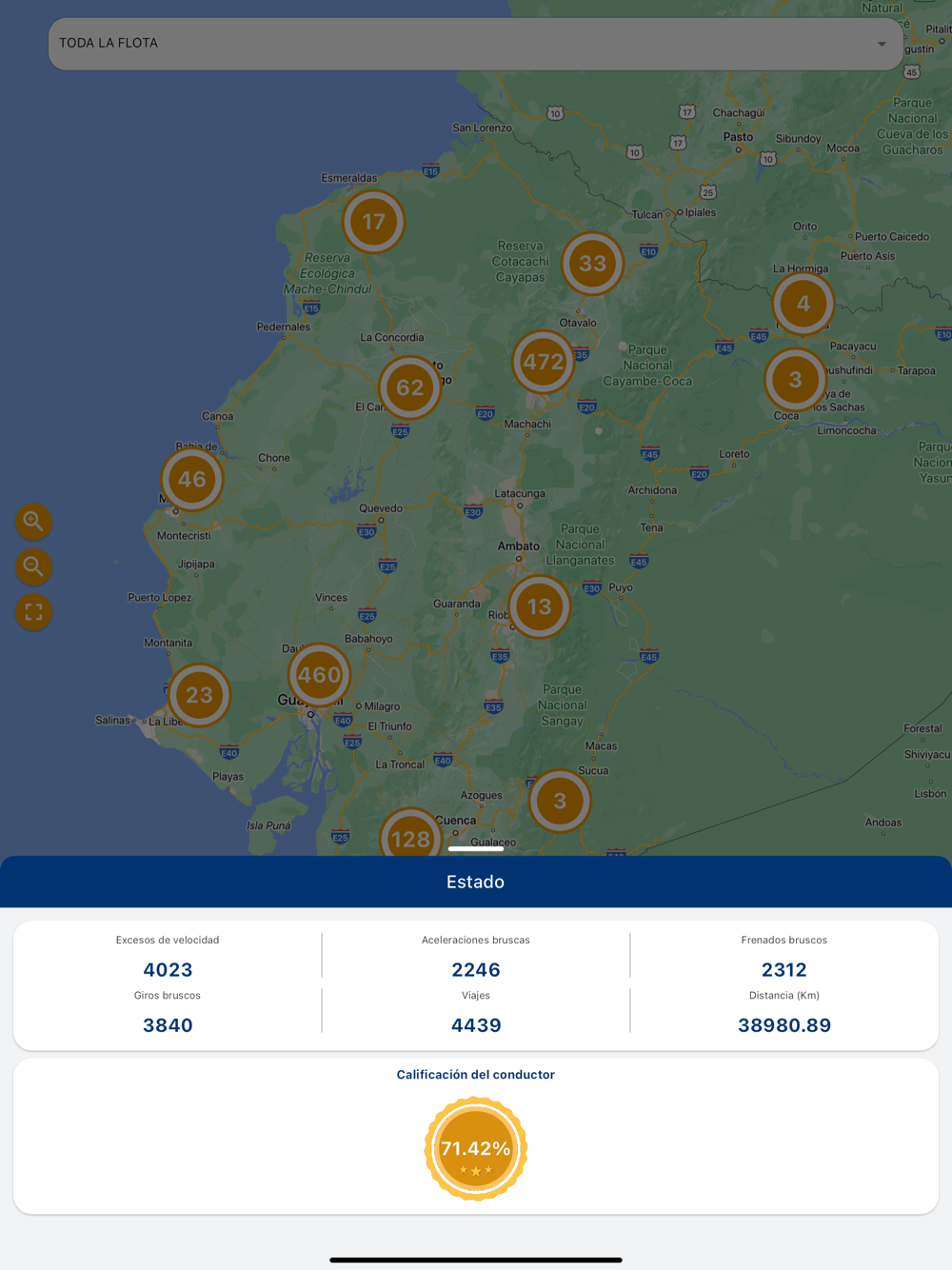Click the Giros bruscos label
Image resolution: width=952 pixels, height=1270 pixels.
coord(168,995)
